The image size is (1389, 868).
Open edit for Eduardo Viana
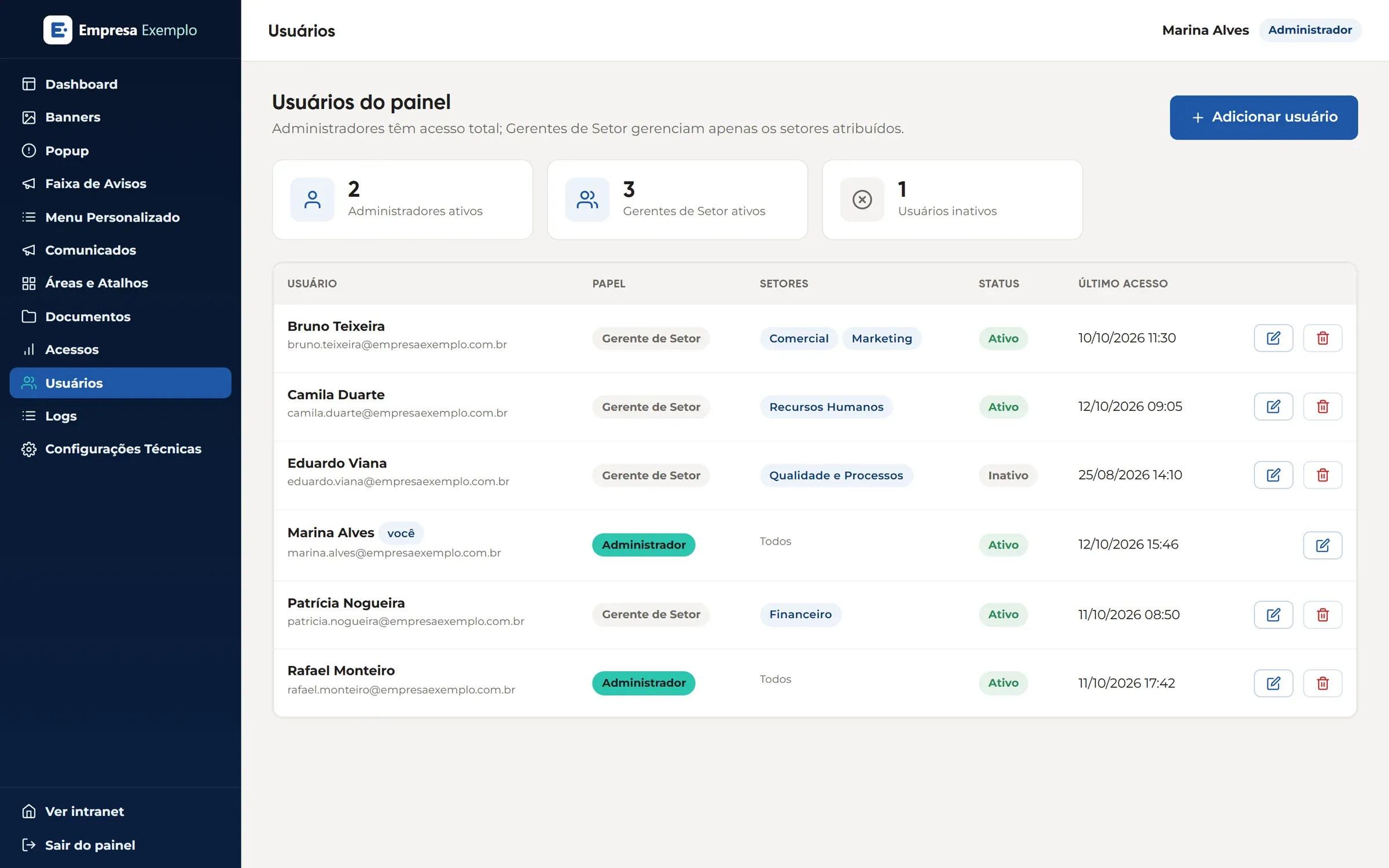coord(1273,475)
